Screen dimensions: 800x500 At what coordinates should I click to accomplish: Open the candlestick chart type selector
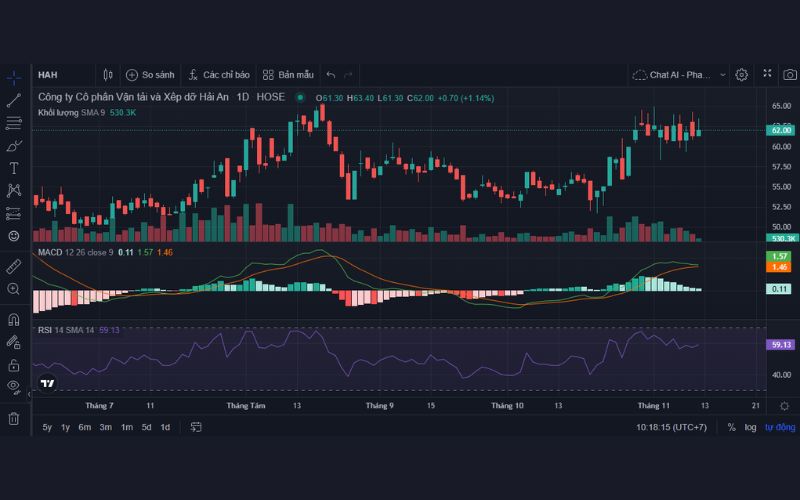(108, 75)
